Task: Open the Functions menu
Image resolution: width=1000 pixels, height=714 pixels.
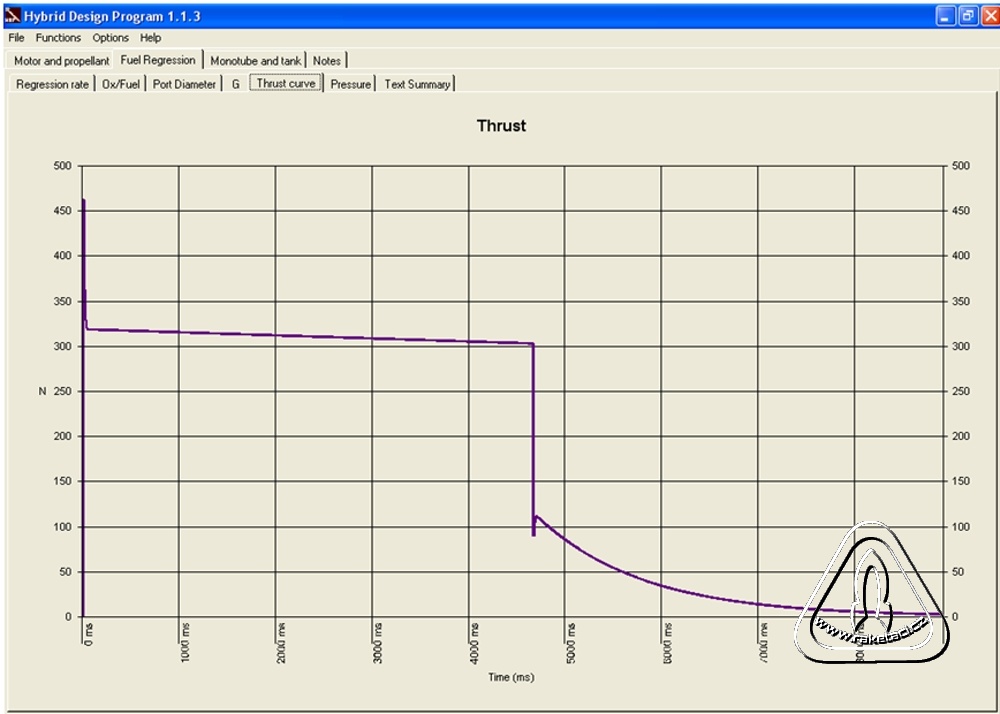Action: (x=58, y=38)
